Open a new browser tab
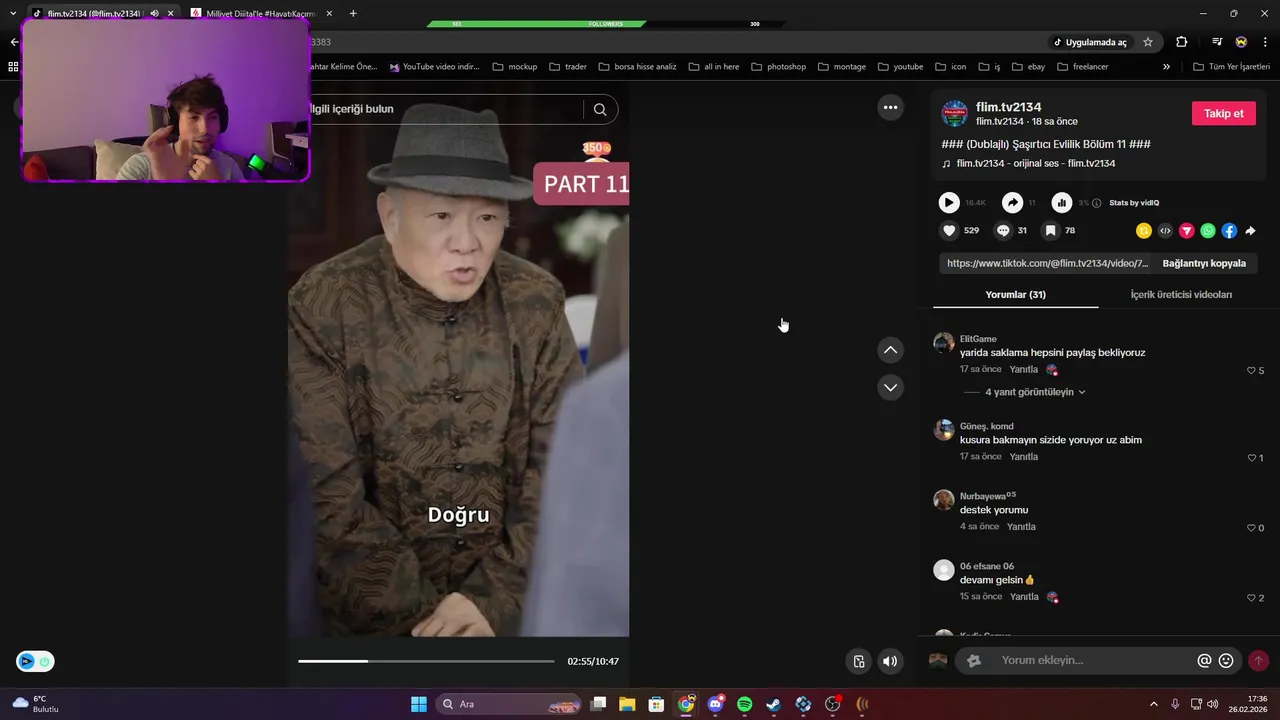 (353, 13)
